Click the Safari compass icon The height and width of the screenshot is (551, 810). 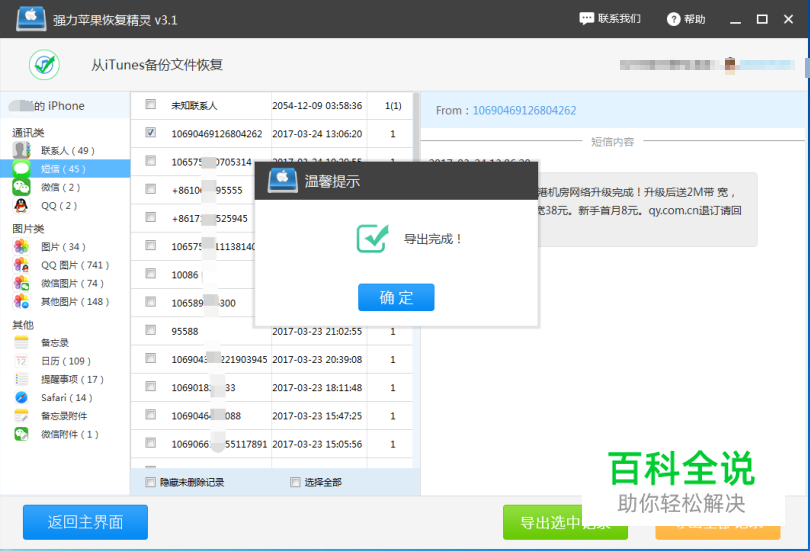pos(21,398)
